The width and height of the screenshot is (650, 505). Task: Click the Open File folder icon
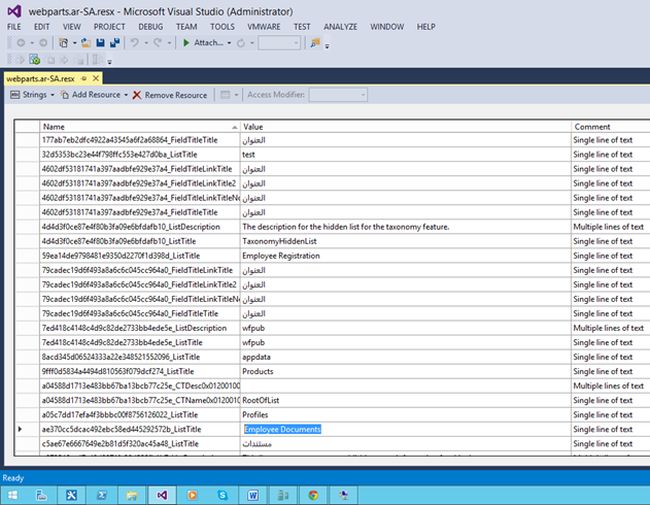[86, 43]
